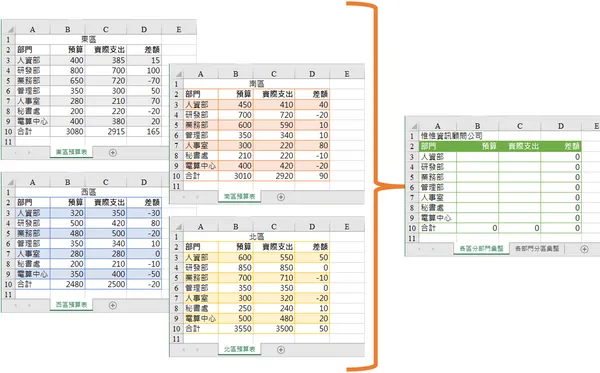The width and height of the screenshot is (600, 373).
Task: Select row 5 header in the 南區 sheet
Action: click(x=176, y=125)
